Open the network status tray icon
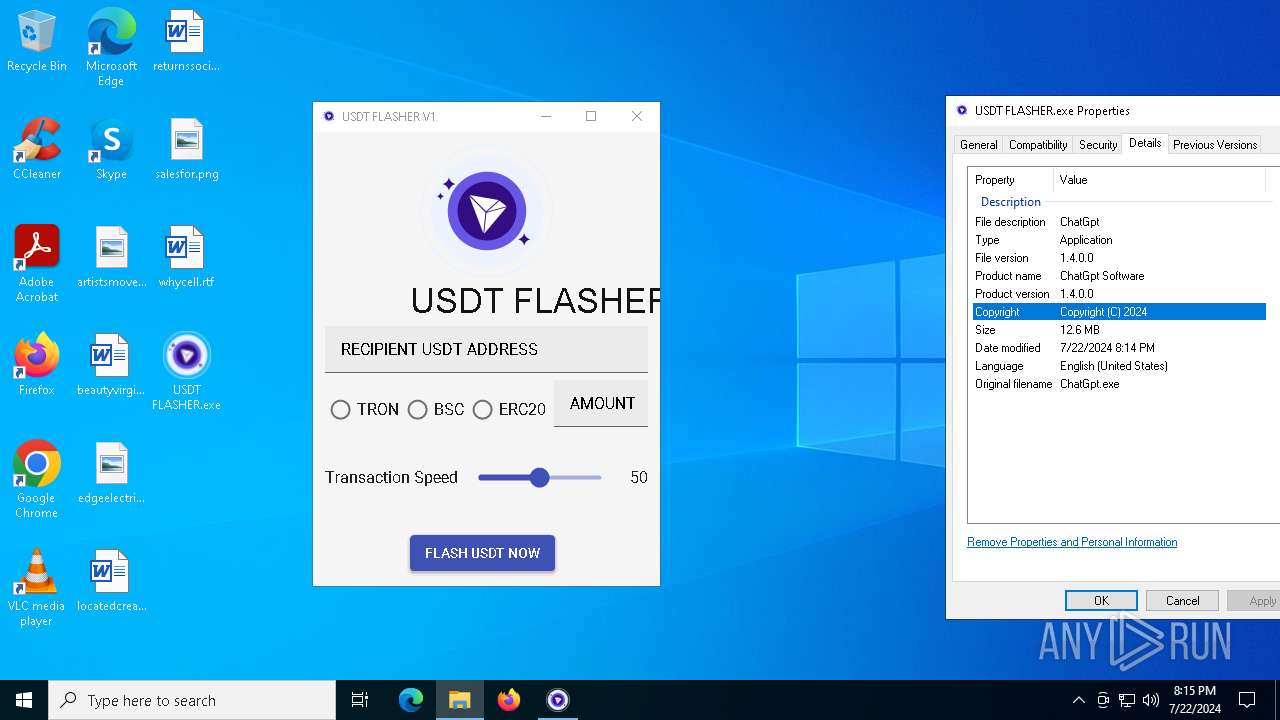1280x720 pixels. pyautogui.click(x=1127, y=700)
